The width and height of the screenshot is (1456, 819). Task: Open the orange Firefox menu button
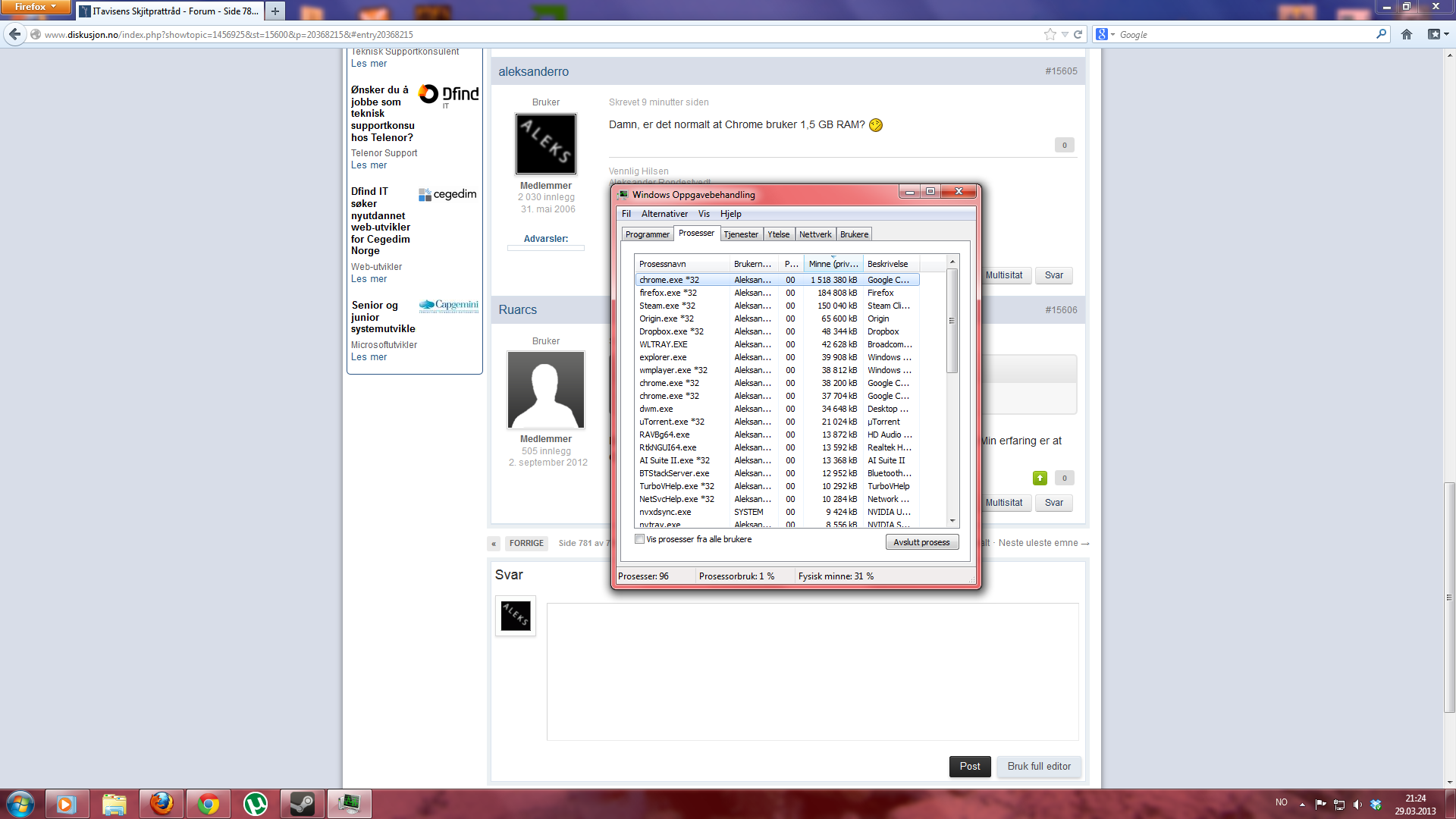tap(36, 7)
